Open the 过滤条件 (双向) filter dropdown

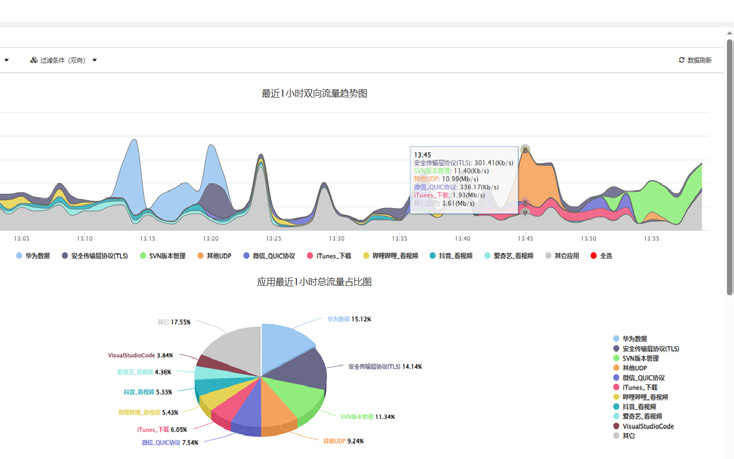pyautogui.click(x=68, y=60)
